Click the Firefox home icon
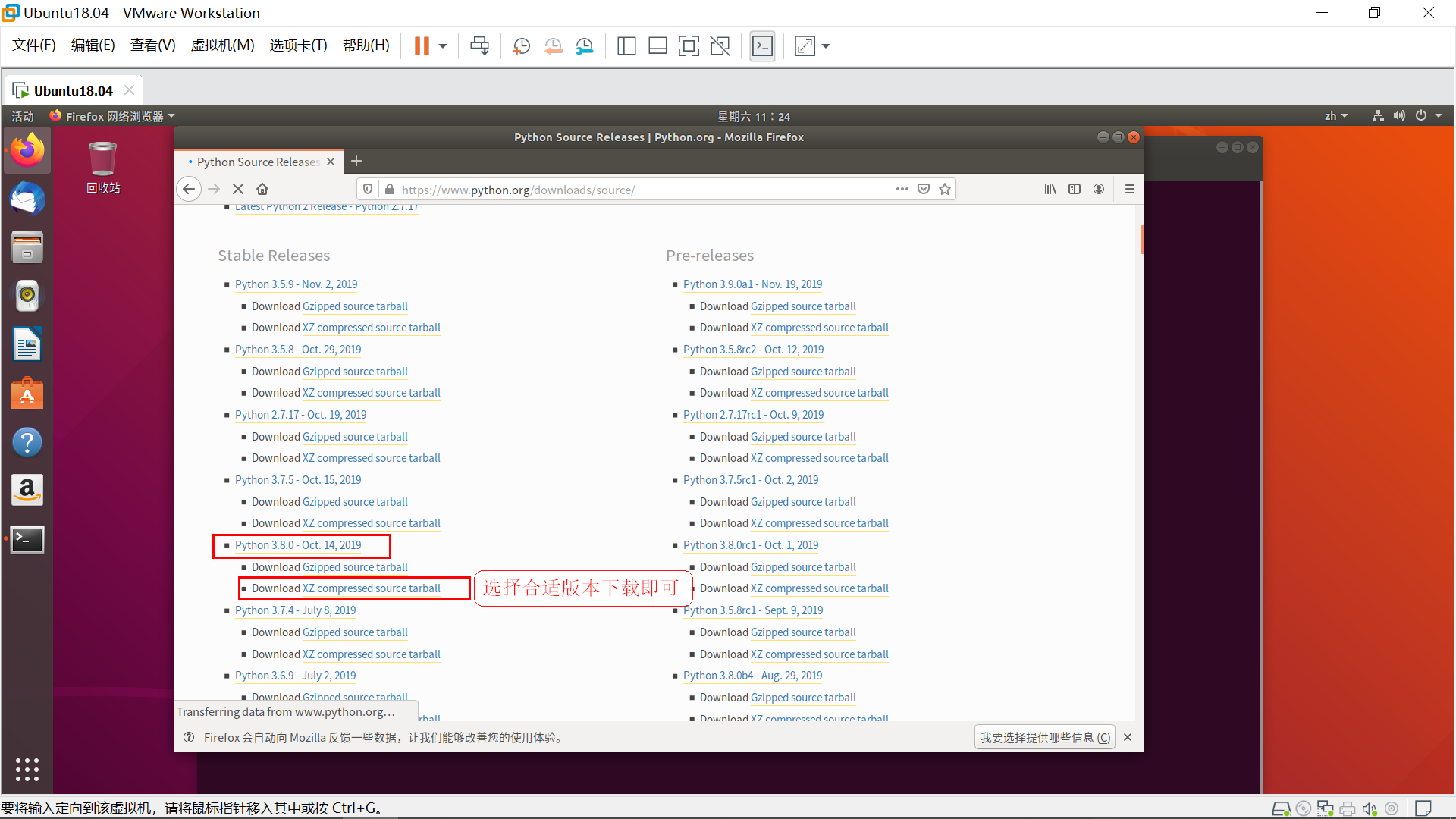1456x819 pixels. 262,189
